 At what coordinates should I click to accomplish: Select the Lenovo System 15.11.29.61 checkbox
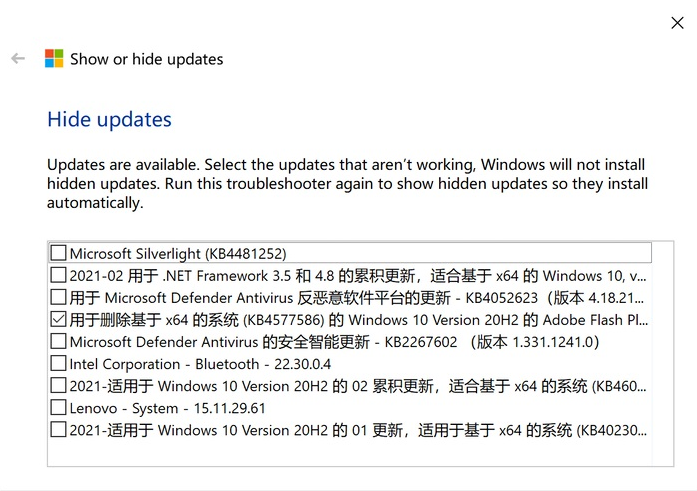(59, 408)
